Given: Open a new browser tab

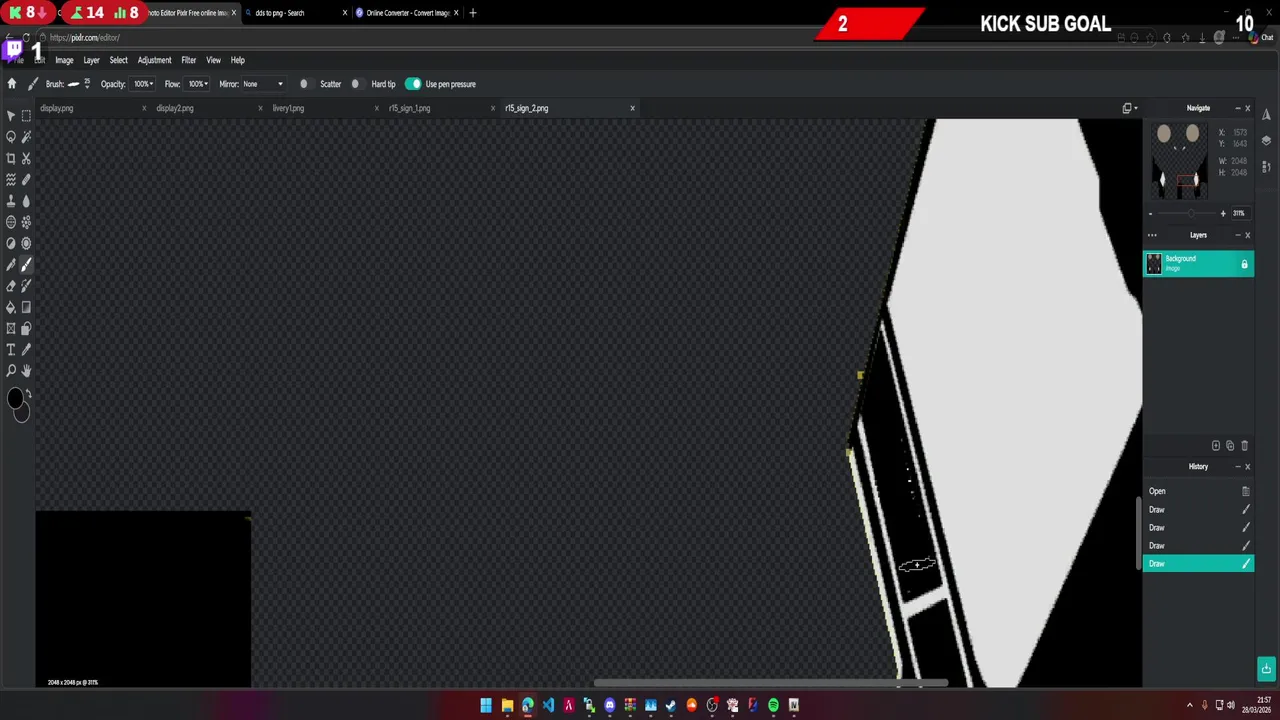Looking at the screenshot, I should point(473,13).
